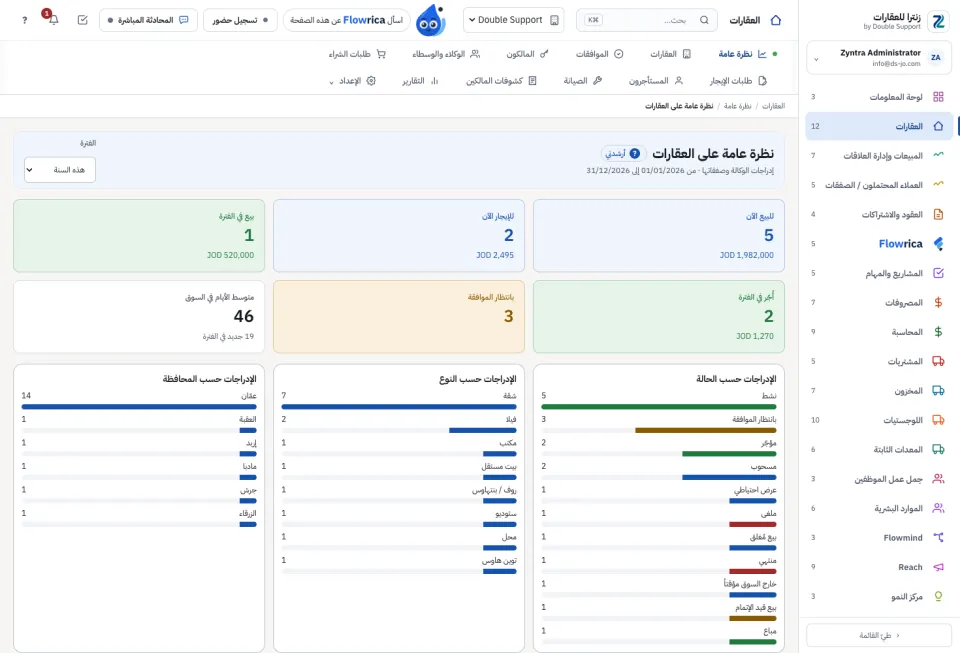Open الموارد البشرية in sidebar
This screenshot has width=960, height=653.
(x=879, y=508)
